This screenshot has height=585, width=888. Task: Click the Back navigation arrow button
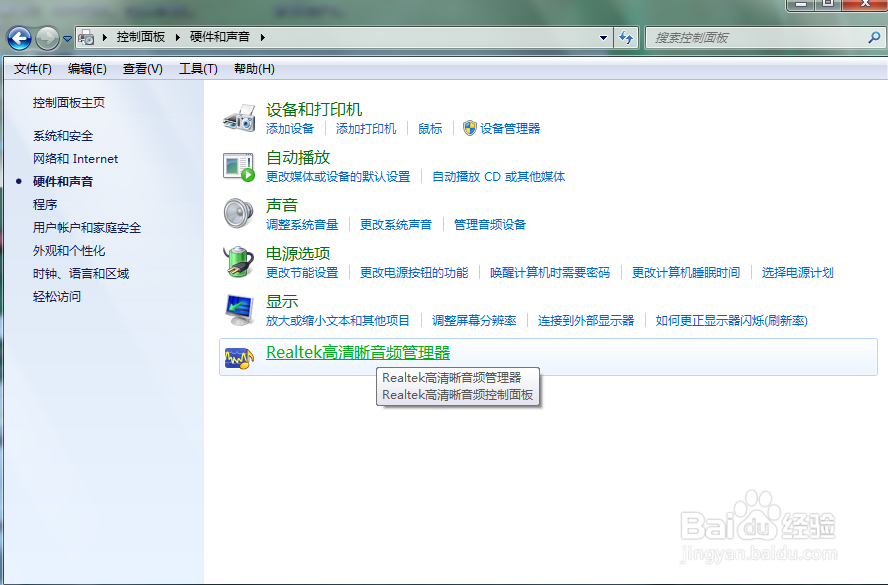point(19,39)
